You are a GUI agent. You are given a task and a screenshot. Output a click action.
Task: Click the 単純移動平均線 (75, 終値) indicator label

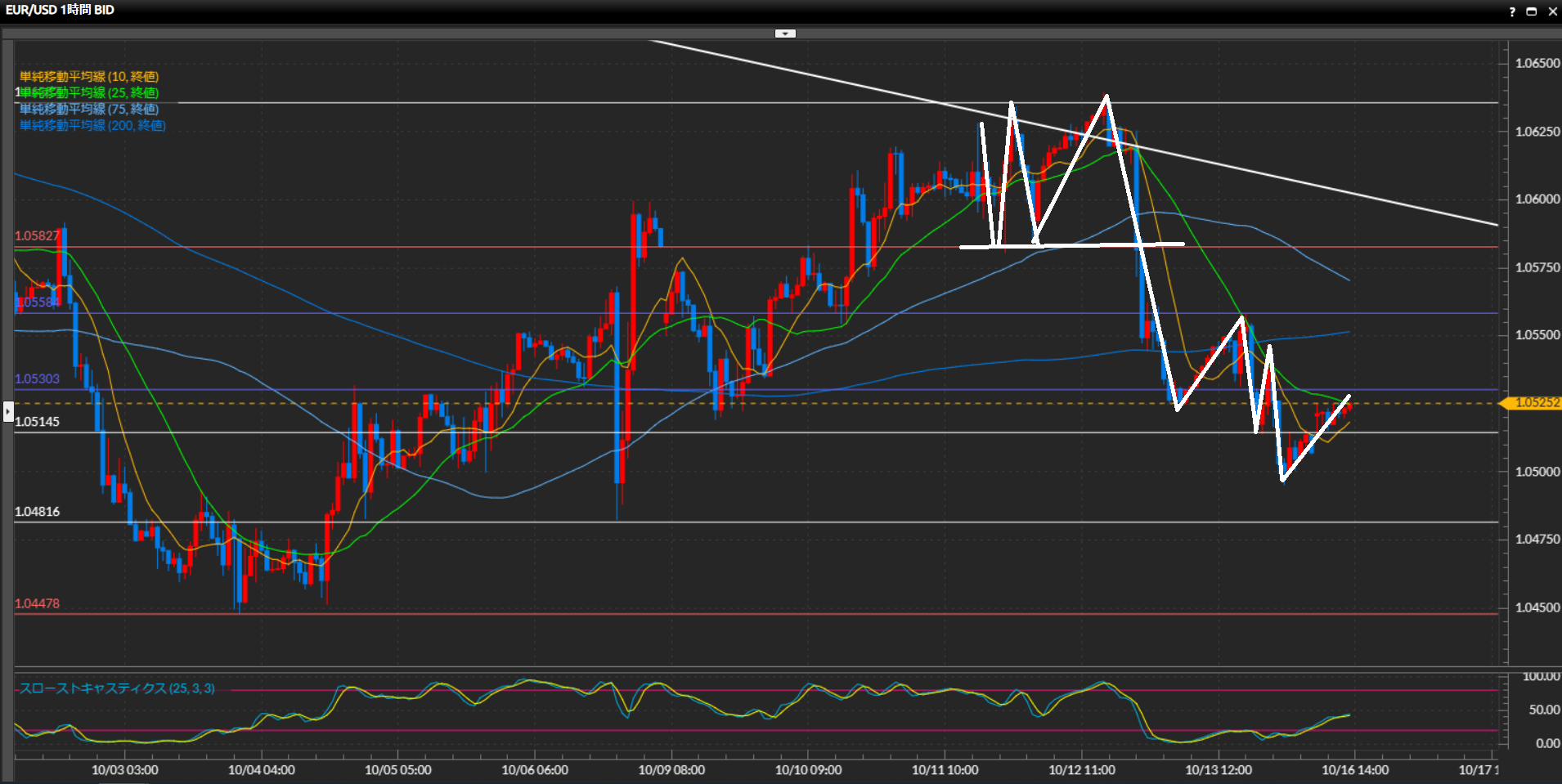[x=89, y=109]
